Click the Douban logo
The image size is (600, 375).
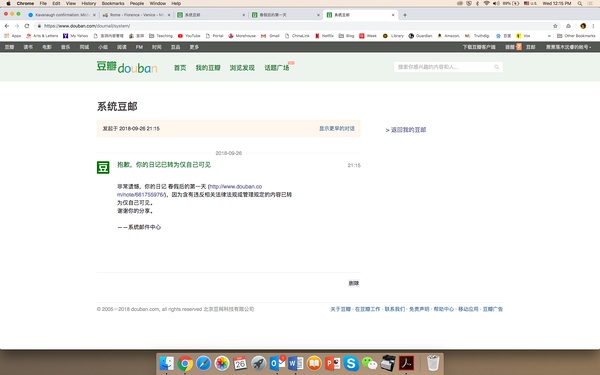127,67
